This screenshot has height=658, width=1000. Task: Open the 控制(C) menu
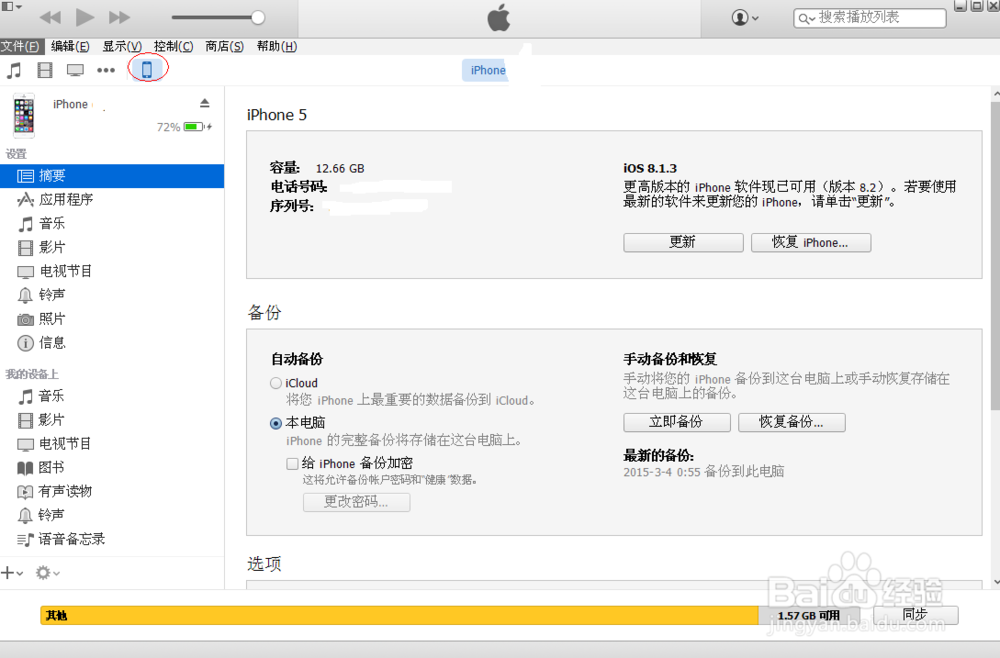pos(173,46)
